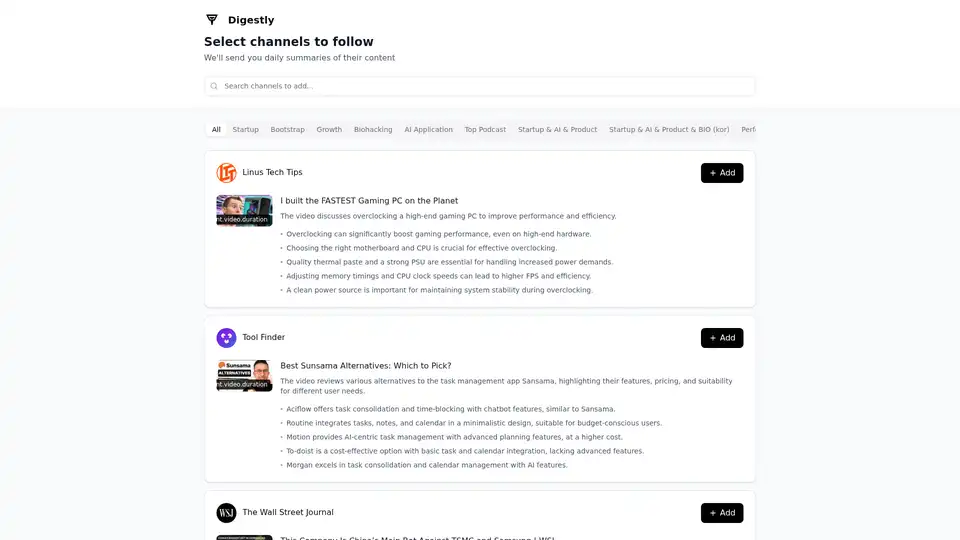Select Startup & AI & Product tab
Image resolution: width=960 pixels, height=540 pixels.
point(557,129)
